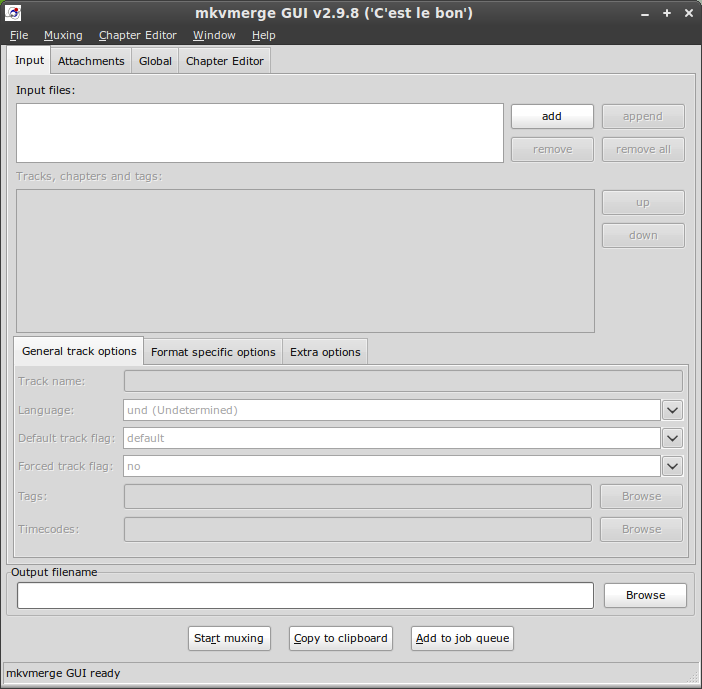Open the File menu
This screenshot has width=702, height=689.
tap(19, 35)
